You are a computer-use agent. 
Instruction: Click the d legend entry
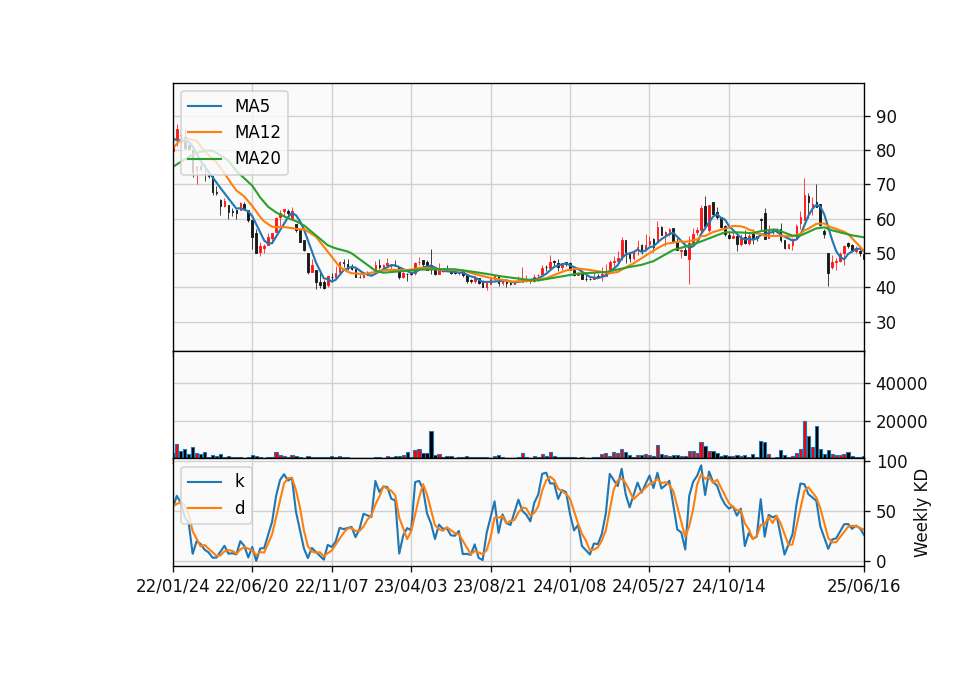tap(240, 508)
